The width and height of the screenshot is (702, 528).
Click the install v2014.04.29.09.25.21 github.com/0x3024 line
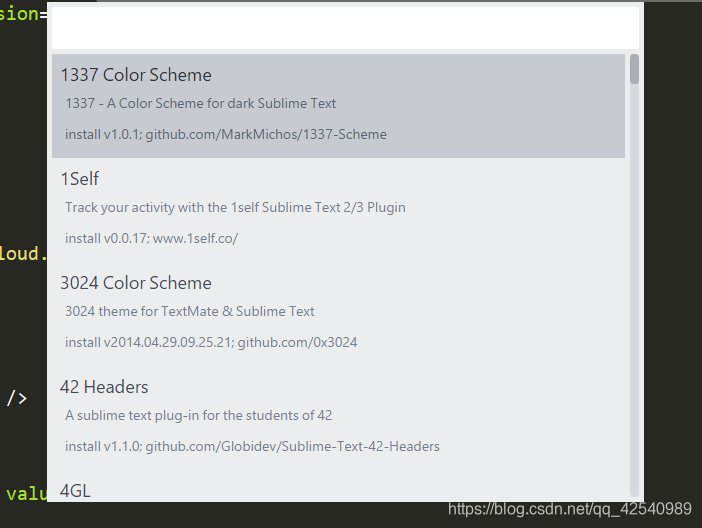[x=211, y=342]
